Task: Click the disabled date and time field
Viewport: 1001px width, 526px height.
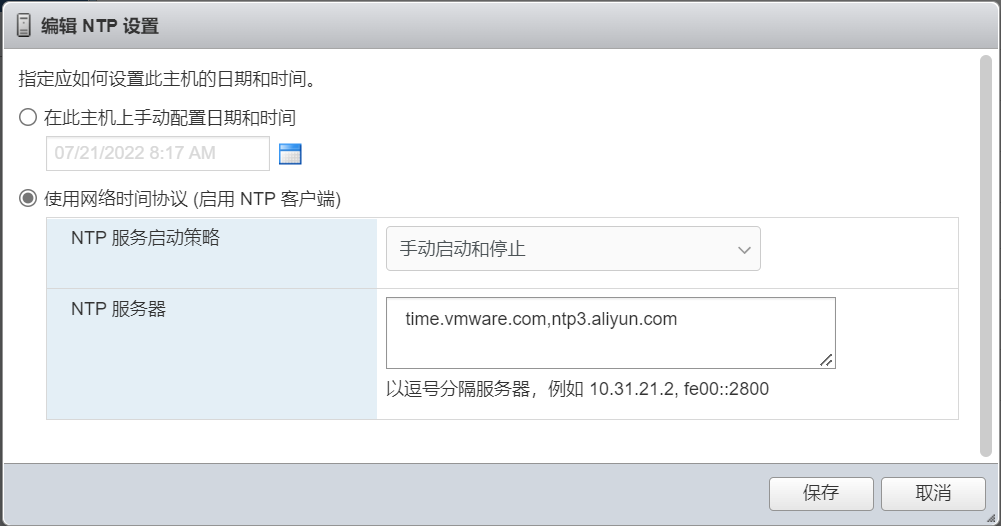Action: [157, 154]
